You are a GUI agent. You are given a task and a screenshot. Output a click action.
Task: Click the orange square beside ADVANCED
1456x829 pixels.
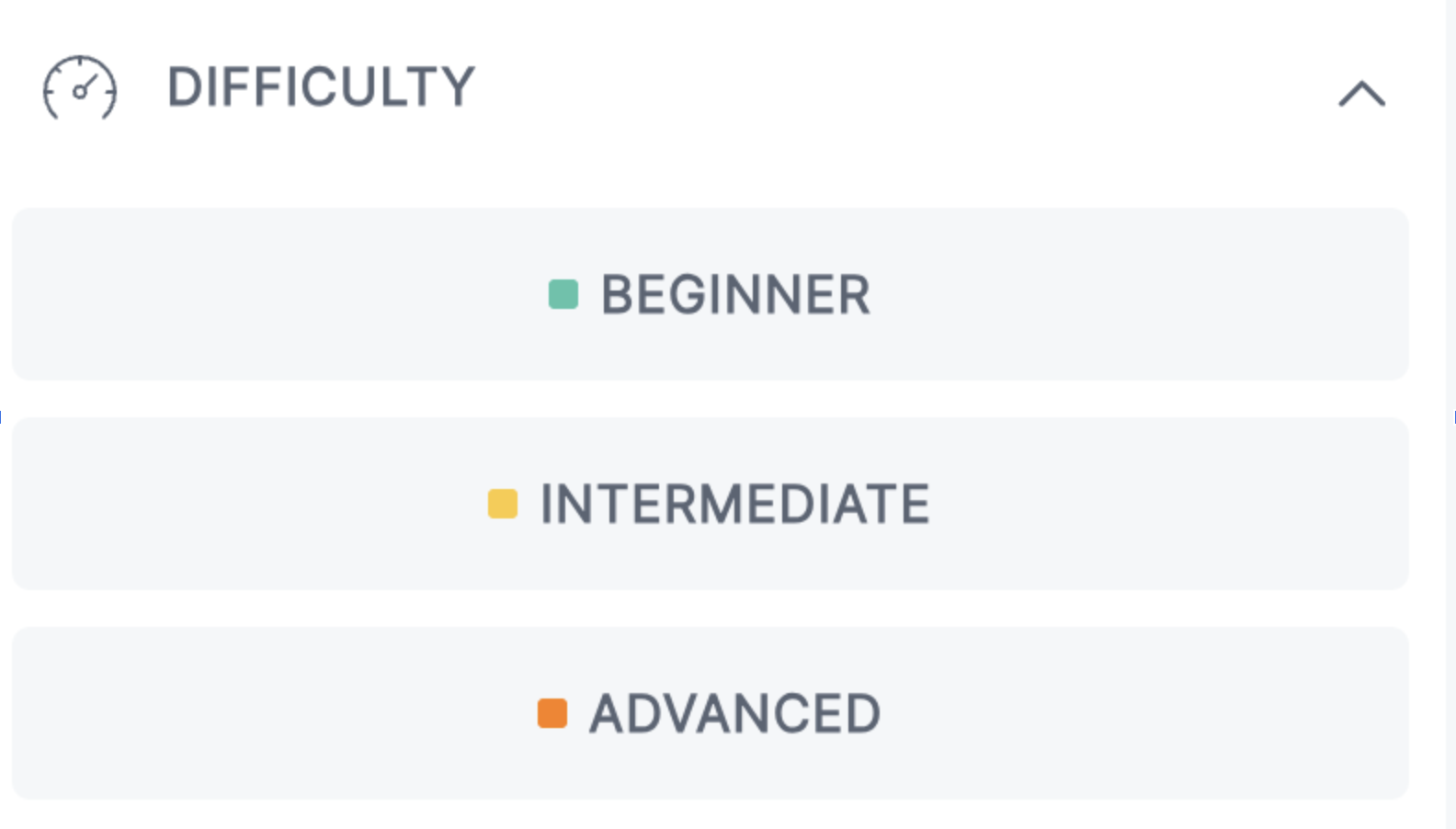coord(552,711)
